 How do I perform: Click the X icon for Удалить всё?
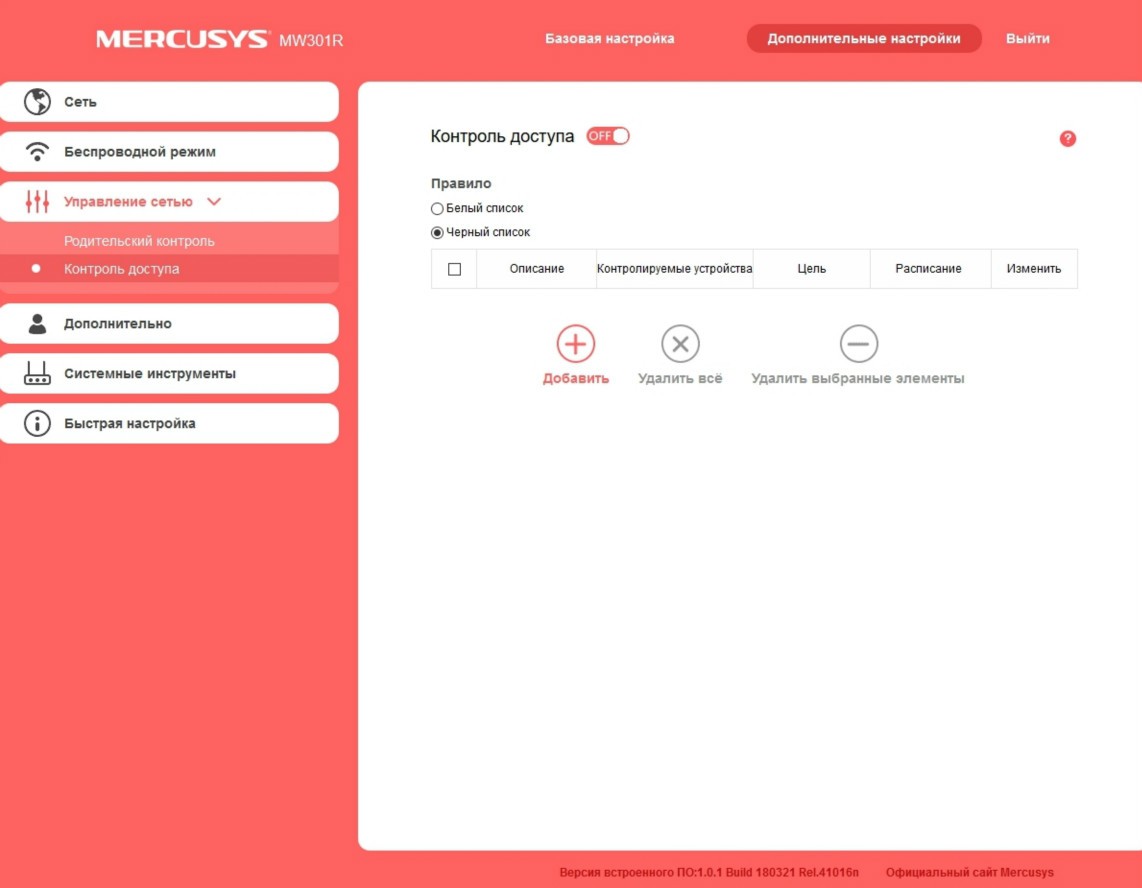[680, 344]
